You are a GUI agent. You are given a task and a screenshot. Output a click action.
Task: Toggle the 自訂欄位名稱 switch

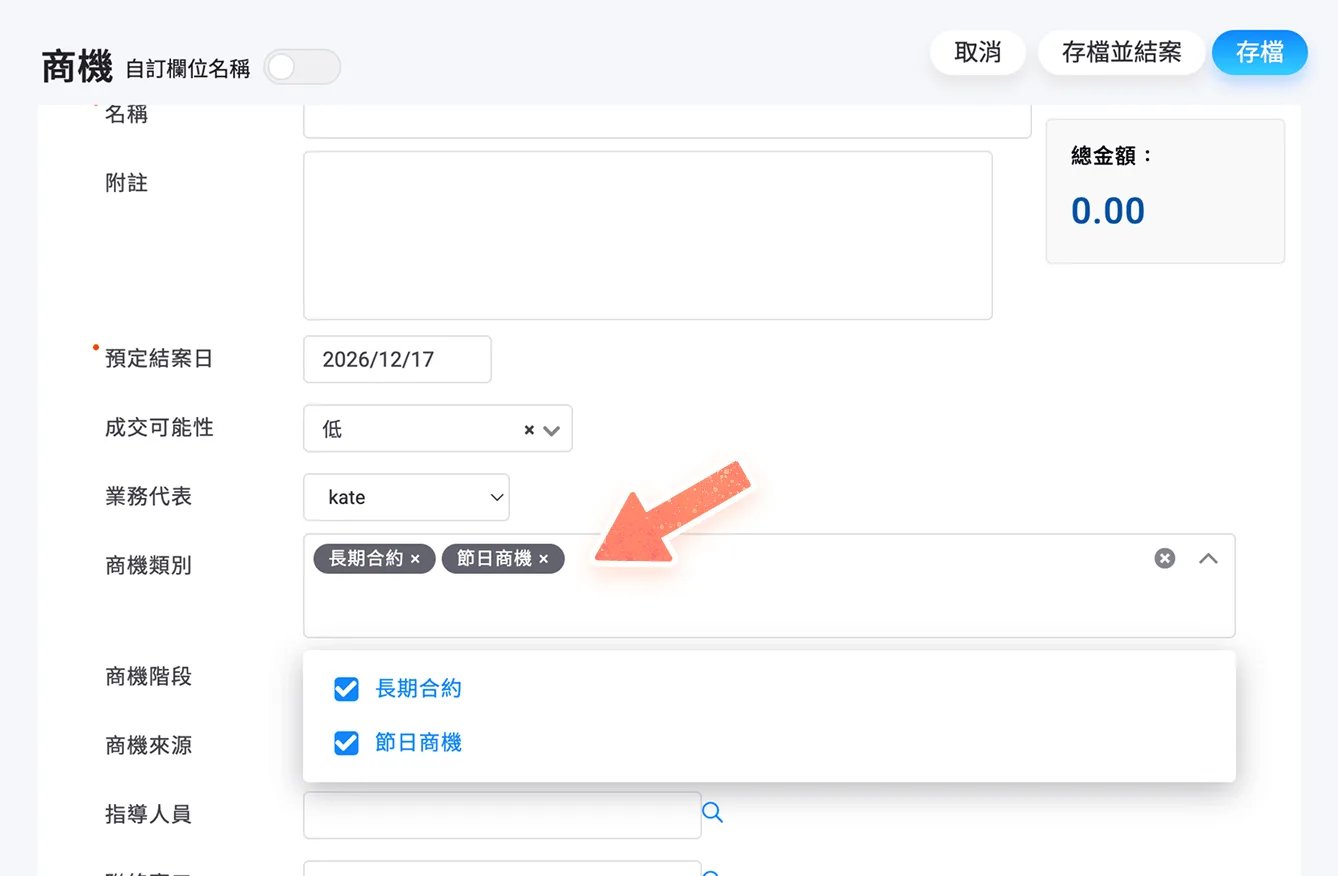pos(302,67)
